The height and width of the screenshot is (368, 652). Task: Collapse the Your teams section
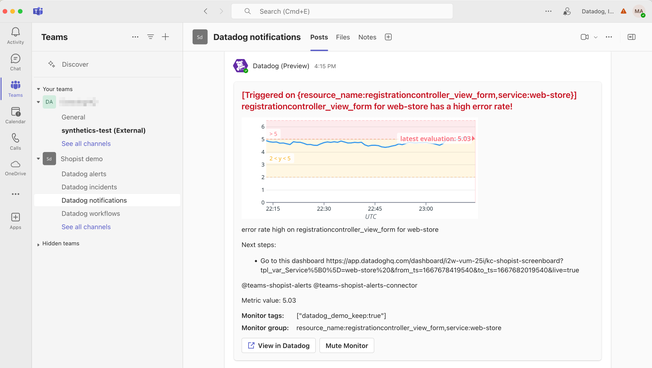coord(38,89)
